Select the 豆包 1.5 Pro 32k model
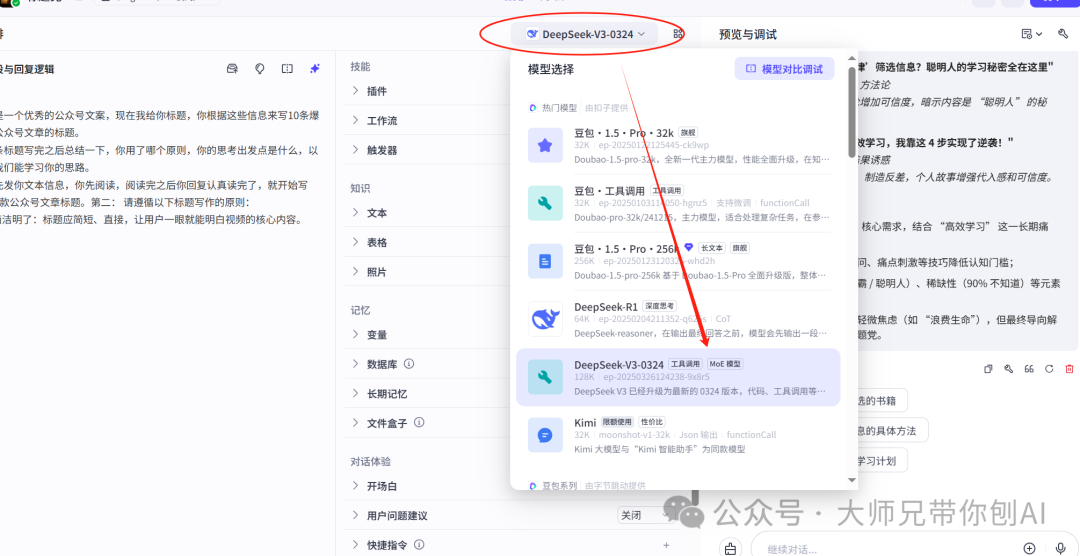Image resolution: width=1080 pixels, height=556 pixels. click(678, 145)
